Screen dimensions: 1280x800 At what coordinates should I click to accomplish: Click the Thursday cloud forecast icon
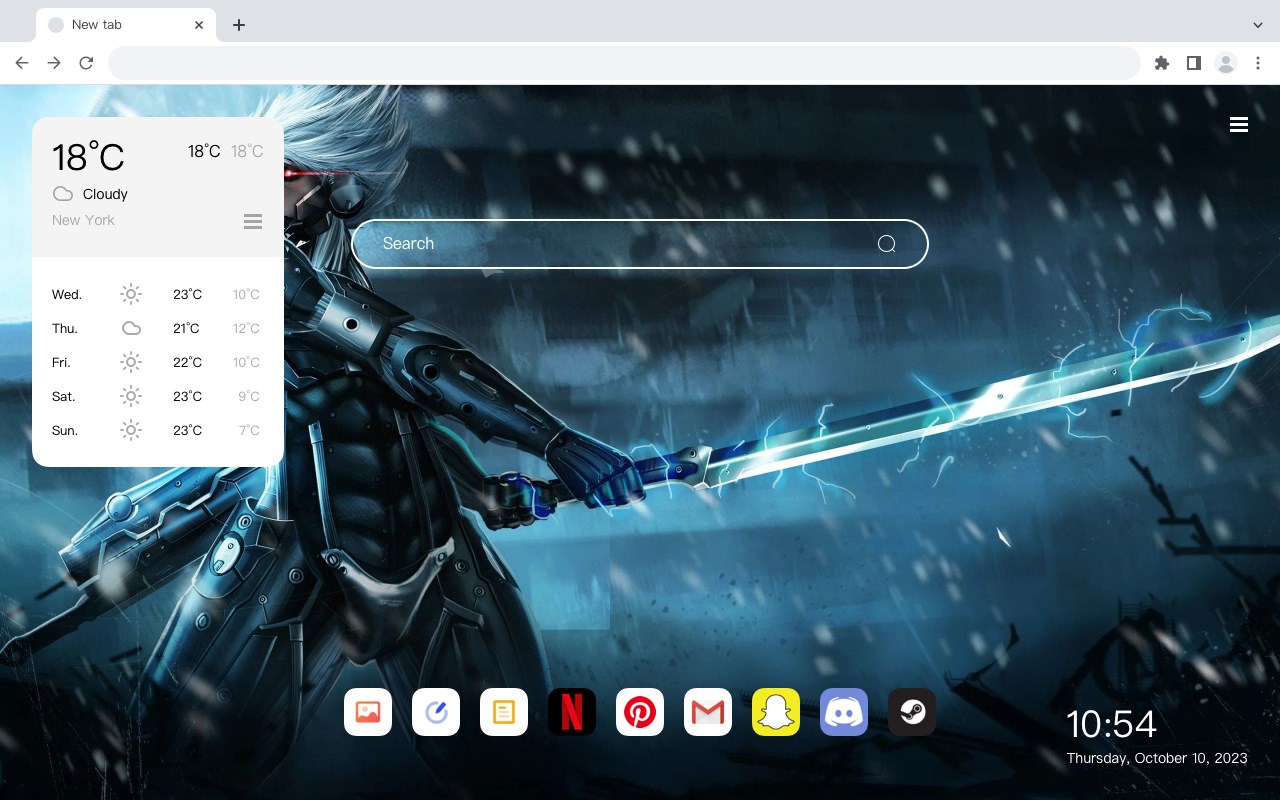coord(131,328)
